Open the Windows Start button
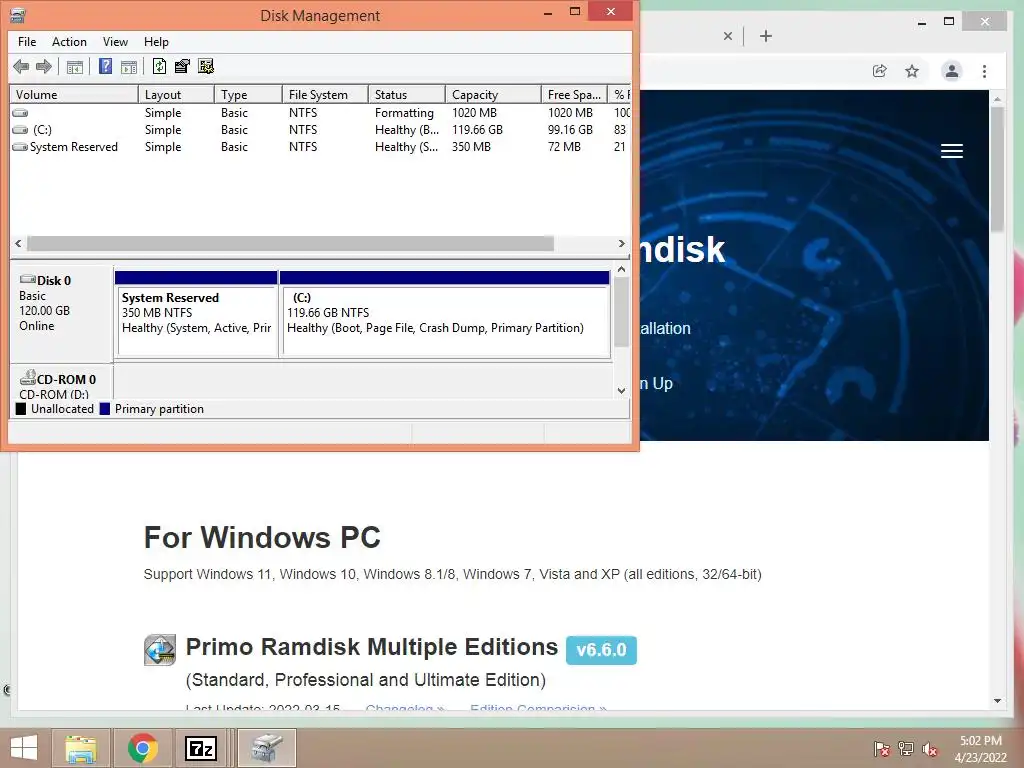This screenshot has width=1024, height=768. [x=24, y=748]
